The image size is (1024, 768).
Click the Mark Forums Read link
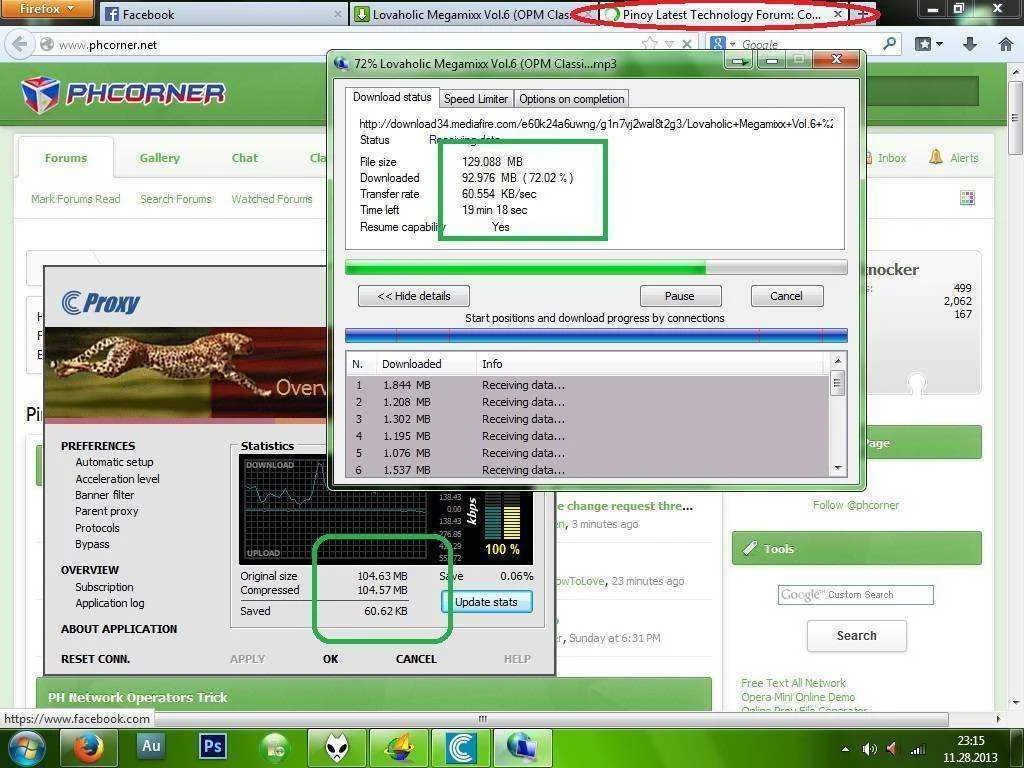(76, 199)
